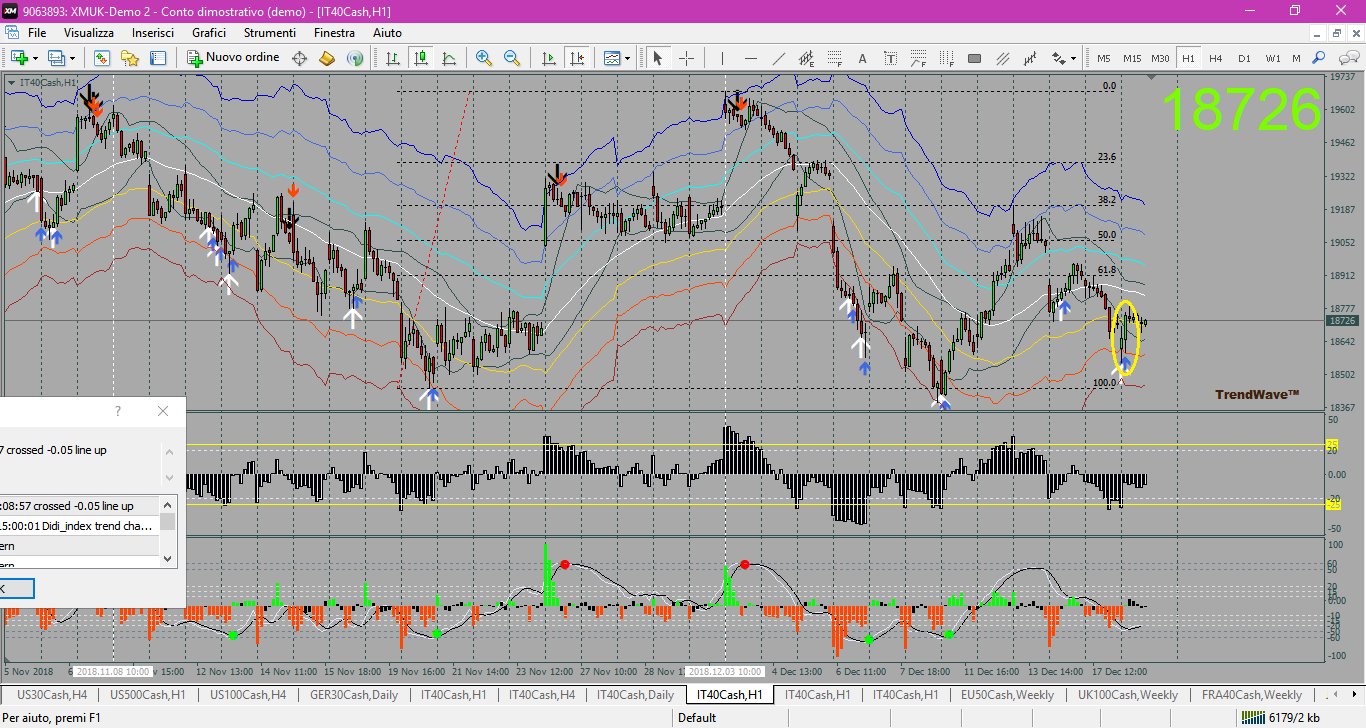Draw a horizontal line

750,58
